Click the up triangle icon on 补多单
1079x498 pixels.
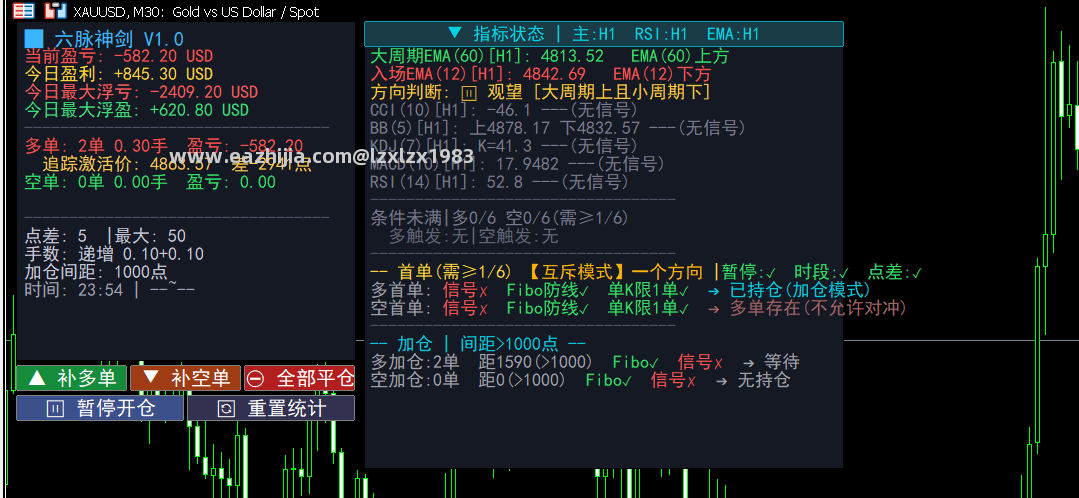38,378
